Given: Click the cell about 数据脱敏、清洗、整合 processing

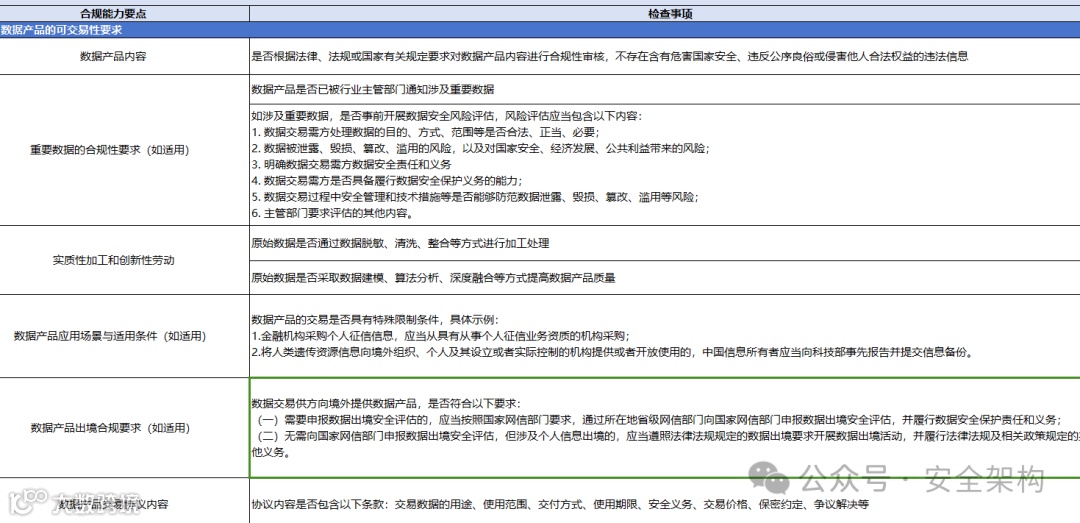Looking at the screenshot, I should tap(665, 243).
